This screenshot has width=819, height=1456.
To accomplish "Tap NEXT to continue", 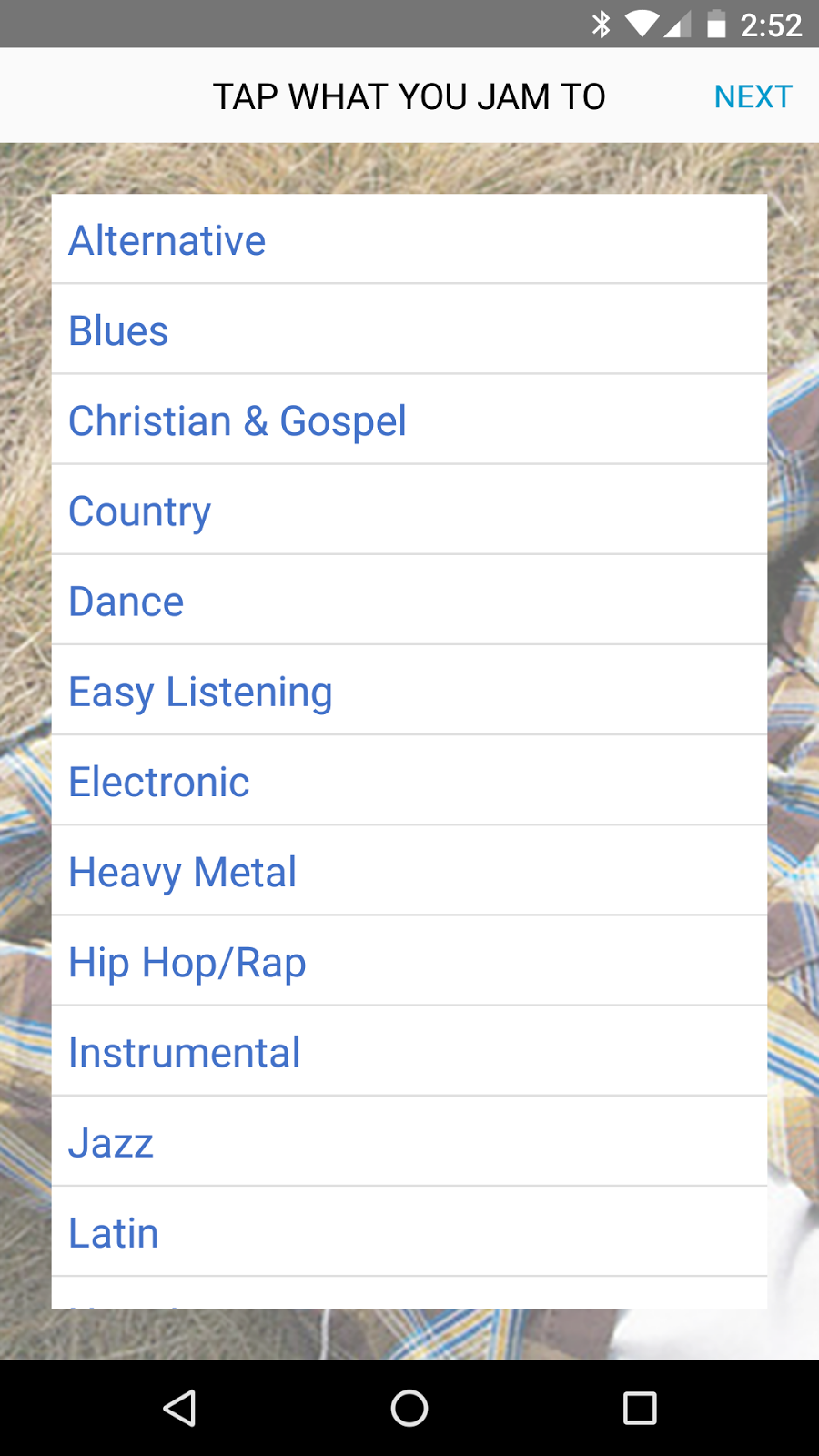I will 753,96.
